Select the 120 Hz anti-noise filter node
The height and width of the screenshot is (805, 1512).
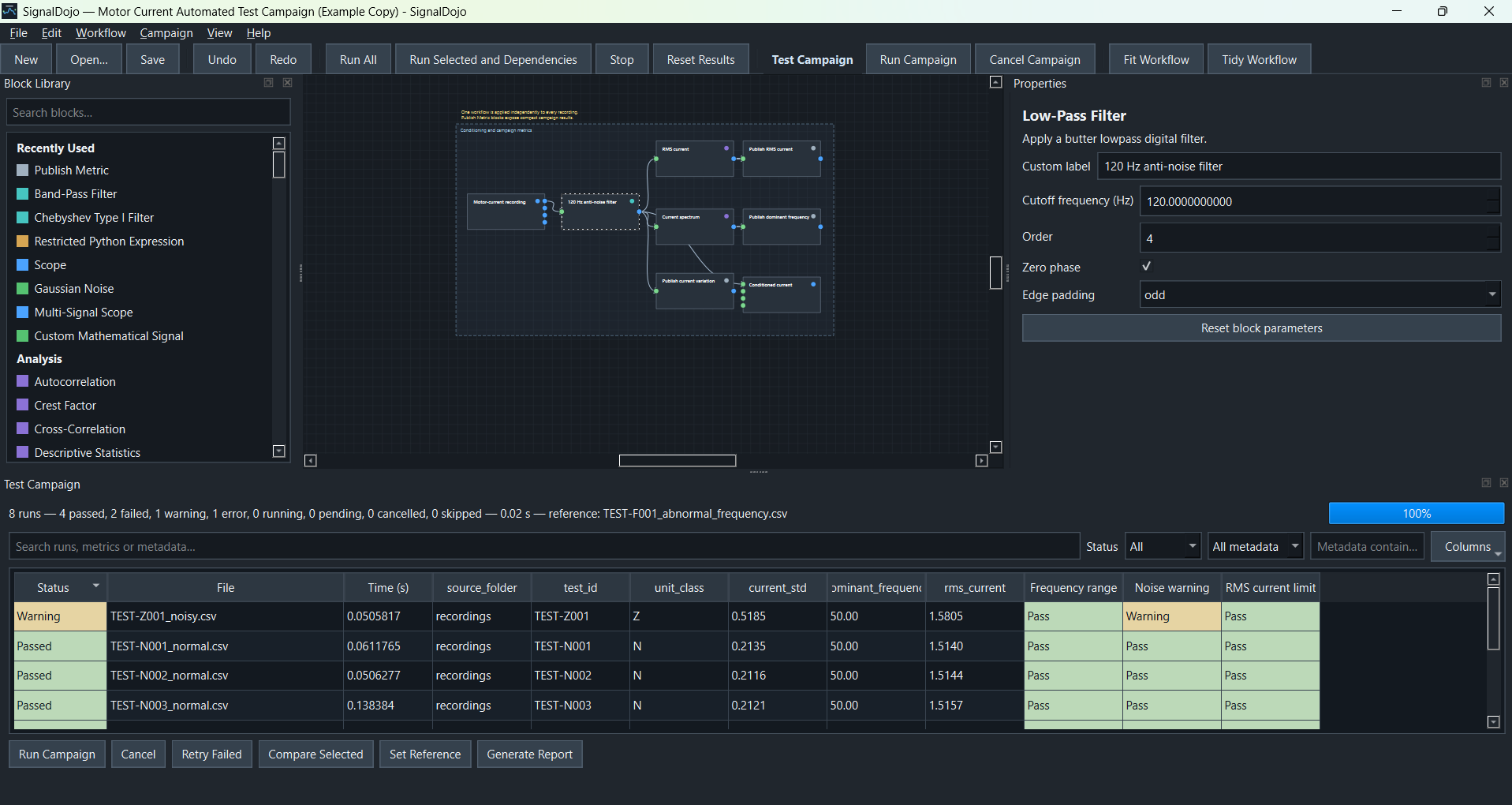pyautogui.click(x=600, y=212)
